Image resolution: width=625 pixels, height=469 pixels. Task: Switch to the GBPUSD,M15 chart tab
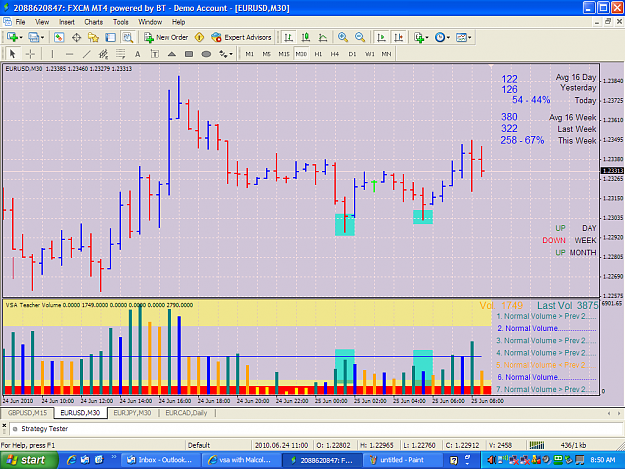coord(27,413)
